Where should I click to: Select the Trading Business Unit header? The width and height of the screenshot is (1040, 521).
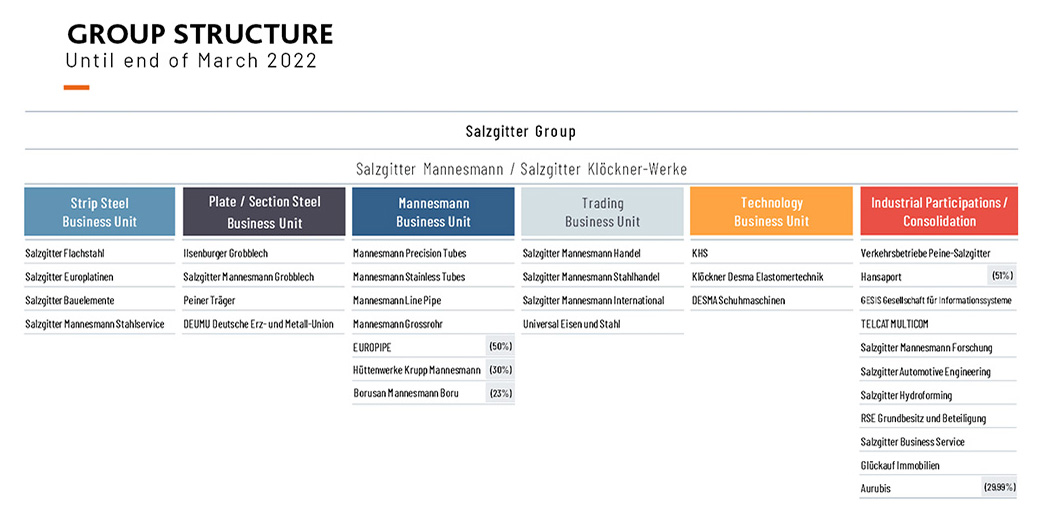pos(602,212)
